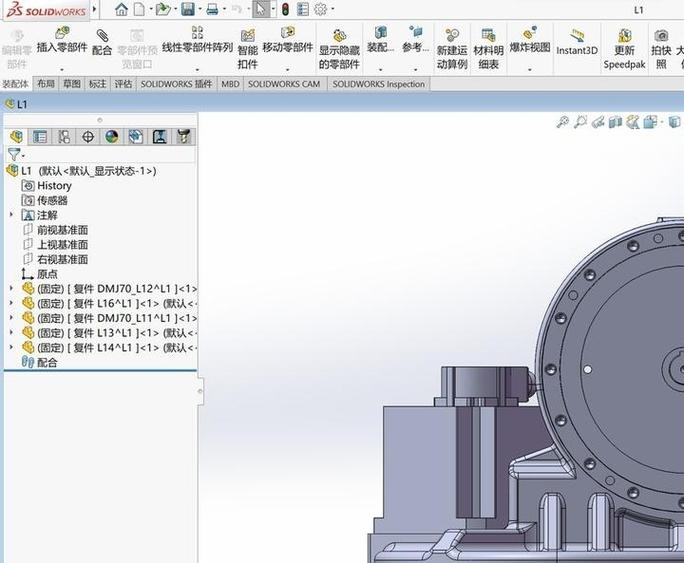
Task: Click the Print icon
Action: pyautogui.click(x=212, y=9)
